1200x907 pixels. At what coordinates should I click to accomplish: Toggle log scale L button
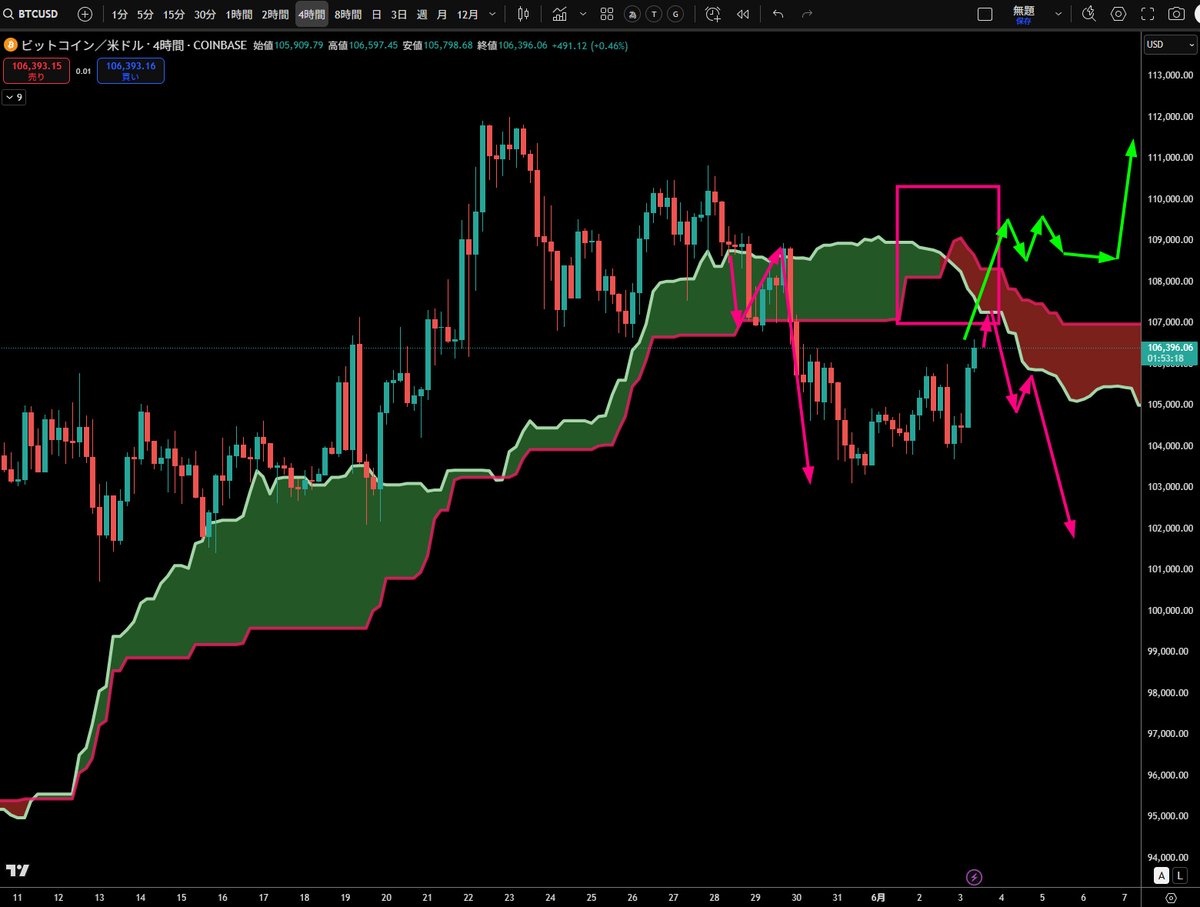point(1178,875)
